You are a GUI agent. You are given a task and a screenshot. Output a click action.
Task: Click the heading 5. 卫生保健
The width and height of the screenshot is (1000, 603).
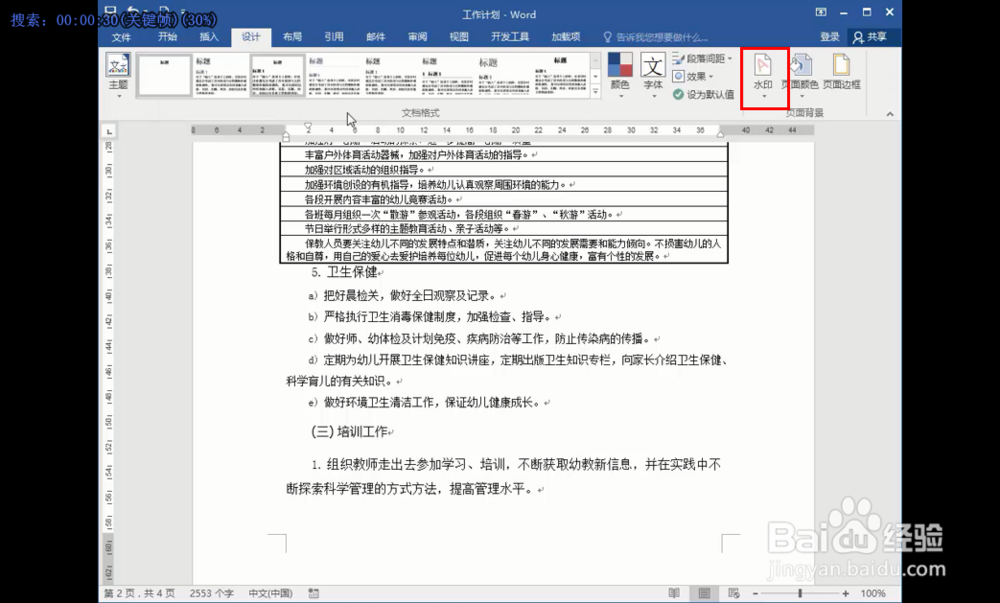tap(344, 272)
